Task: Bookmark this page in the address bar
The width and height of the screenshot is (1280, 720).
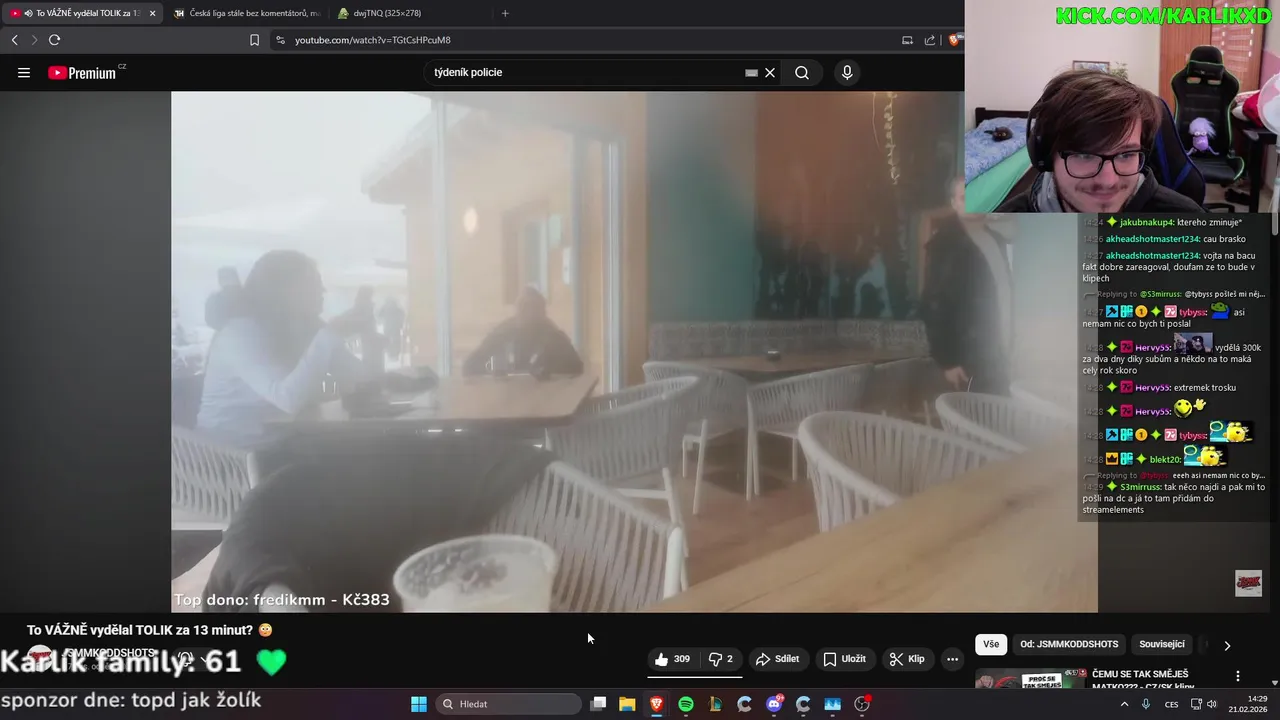Action: pos(254,40)
